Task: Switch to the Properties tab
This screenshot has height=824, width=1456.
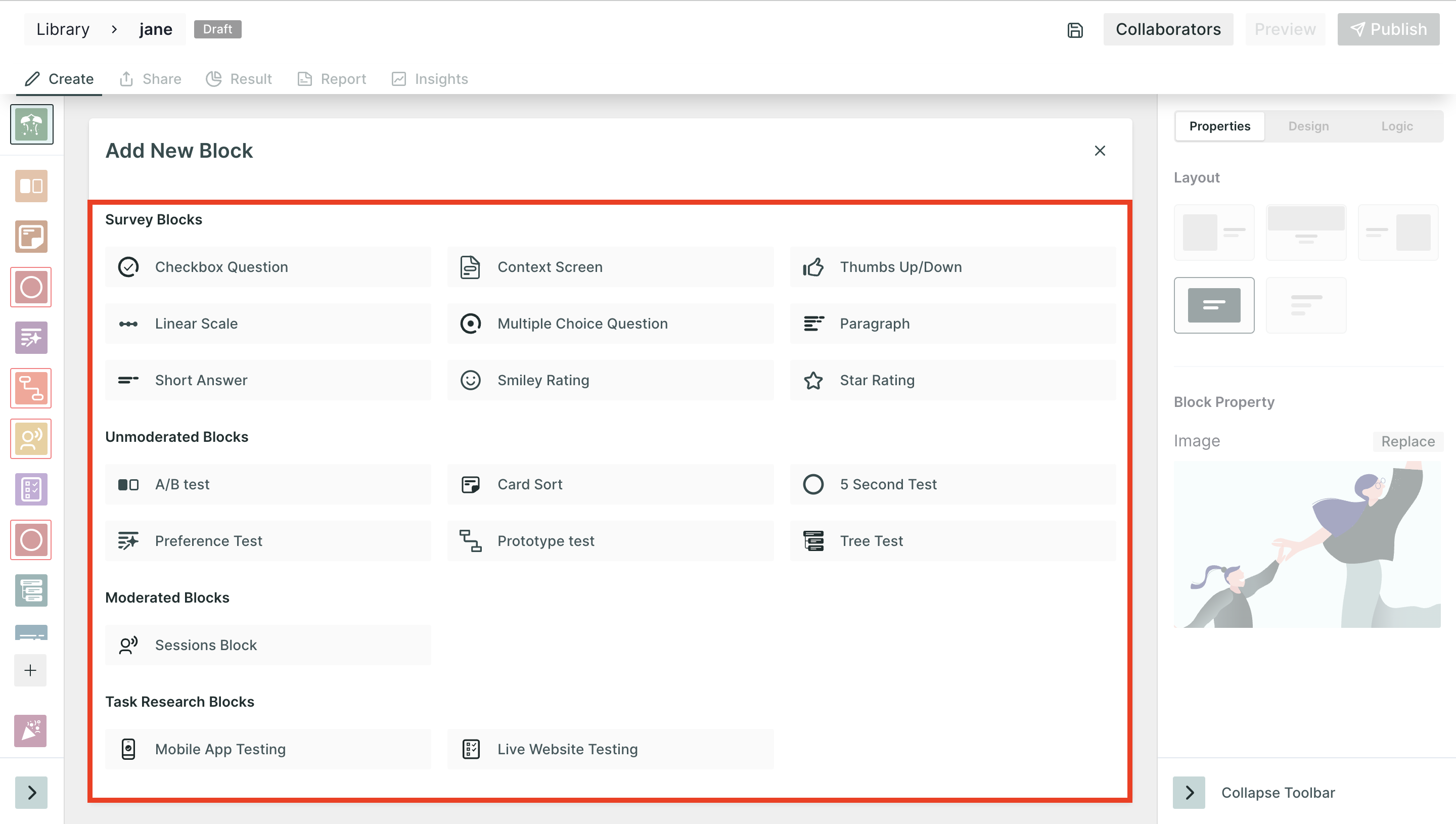Action: pyautogui.click(x=1219, y=126)
